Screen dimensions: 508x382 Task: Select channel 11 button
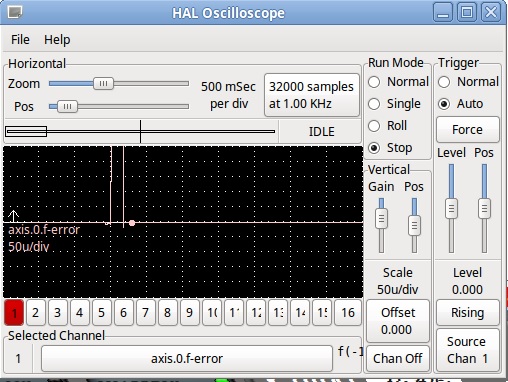[234, 313]
